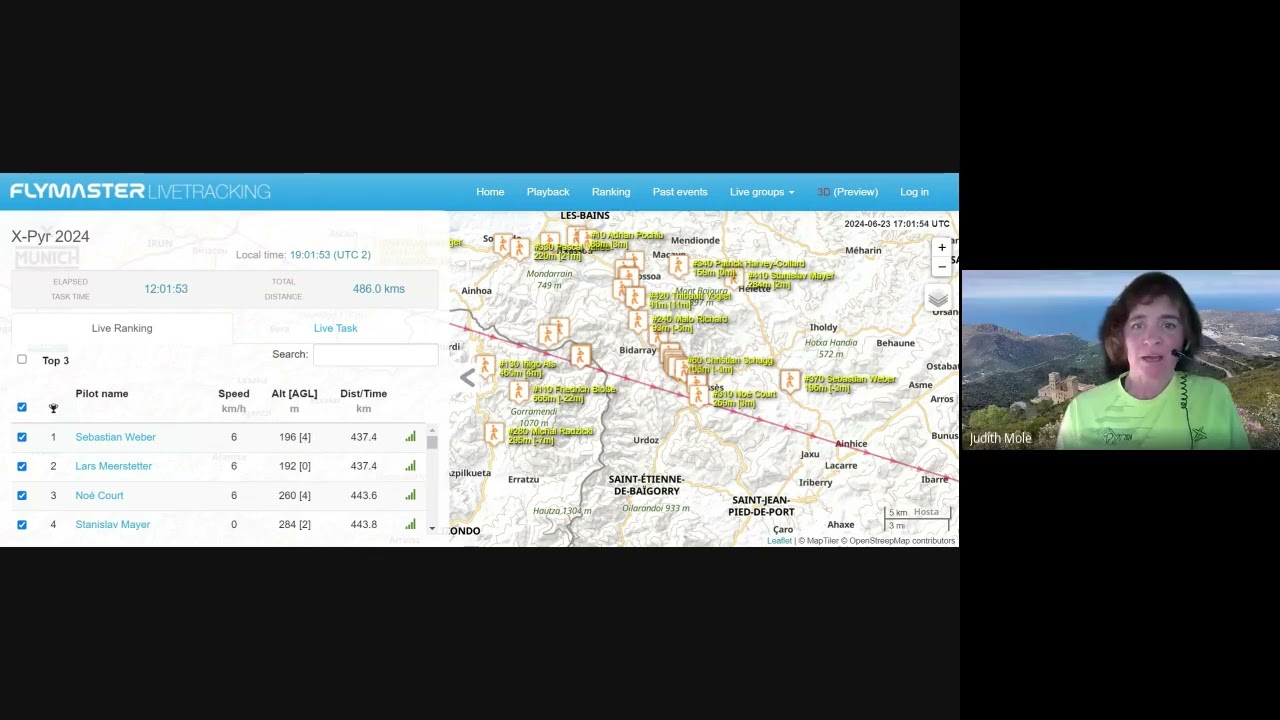Switch to the Live Task tab
Image resolution: width=1280 pixels, height=720 pixels.
(335, 328)
